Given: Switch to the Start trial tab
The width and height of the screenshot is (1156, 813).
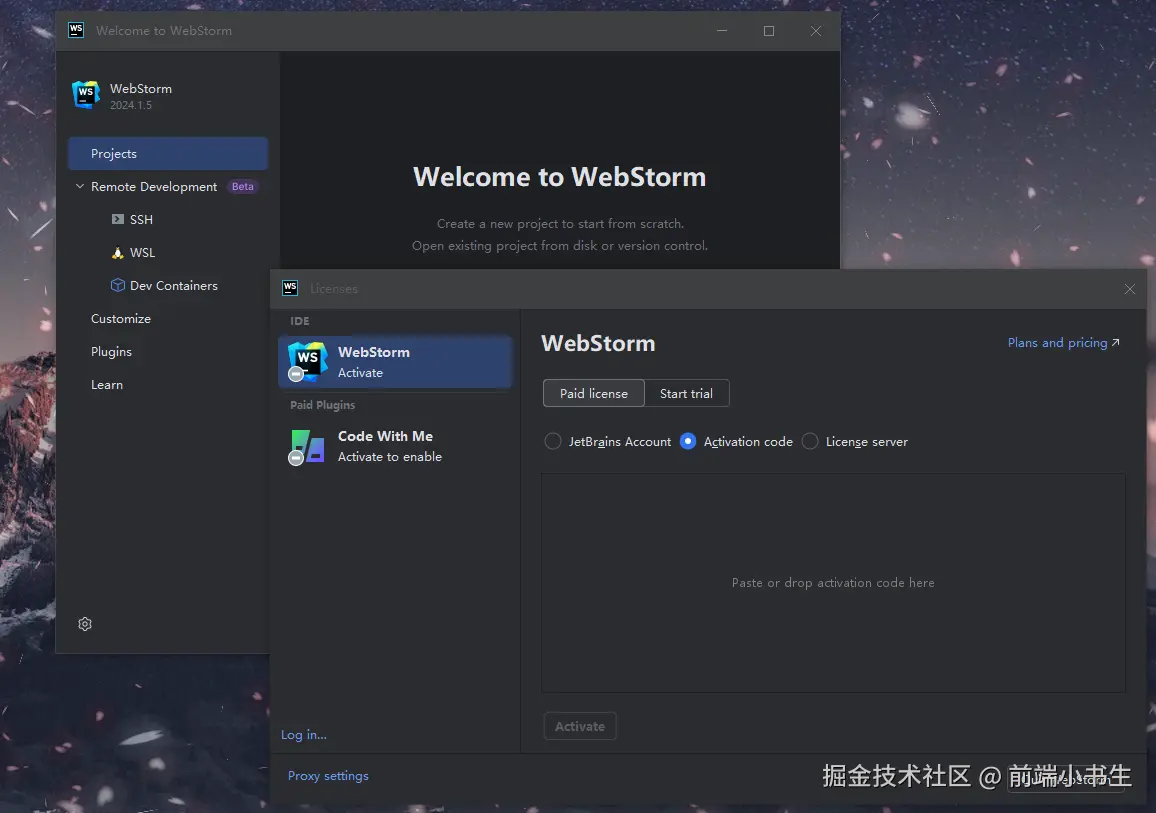Looking at the screenshot, I should 686,394.
